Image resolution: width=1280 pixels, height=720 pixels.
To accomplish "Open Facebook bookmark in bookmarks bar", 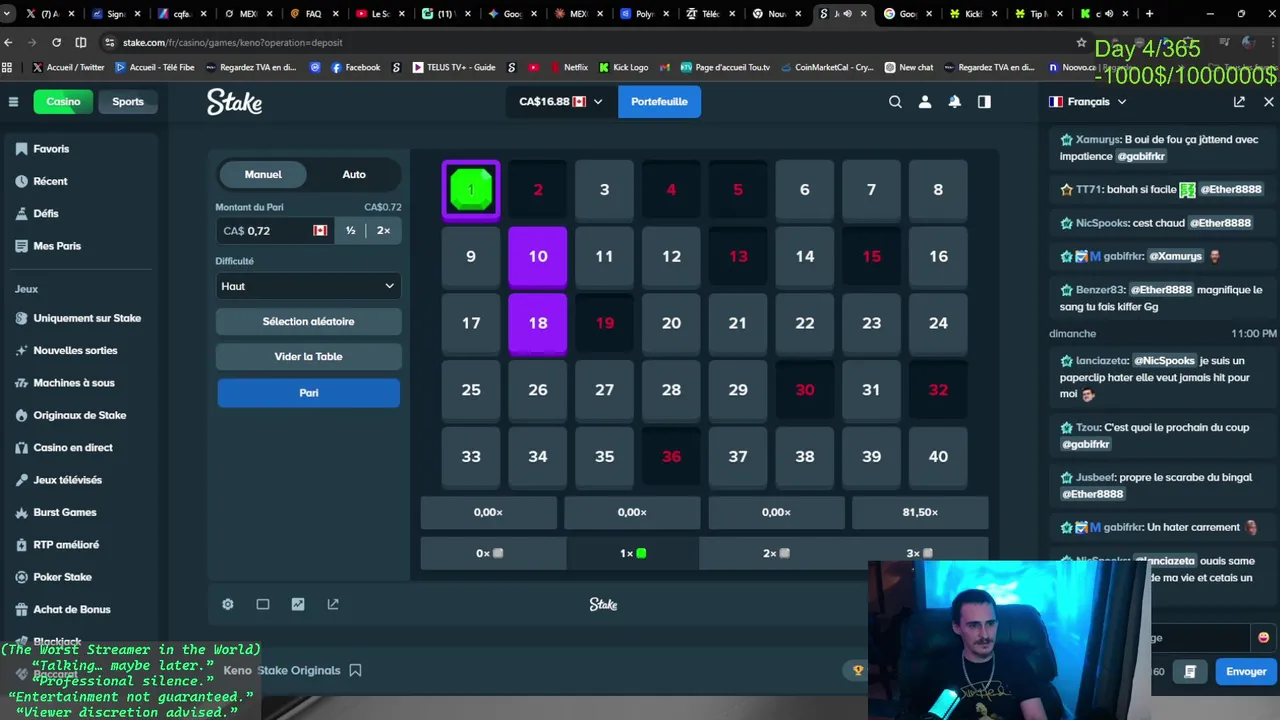I will coord(355,67).
